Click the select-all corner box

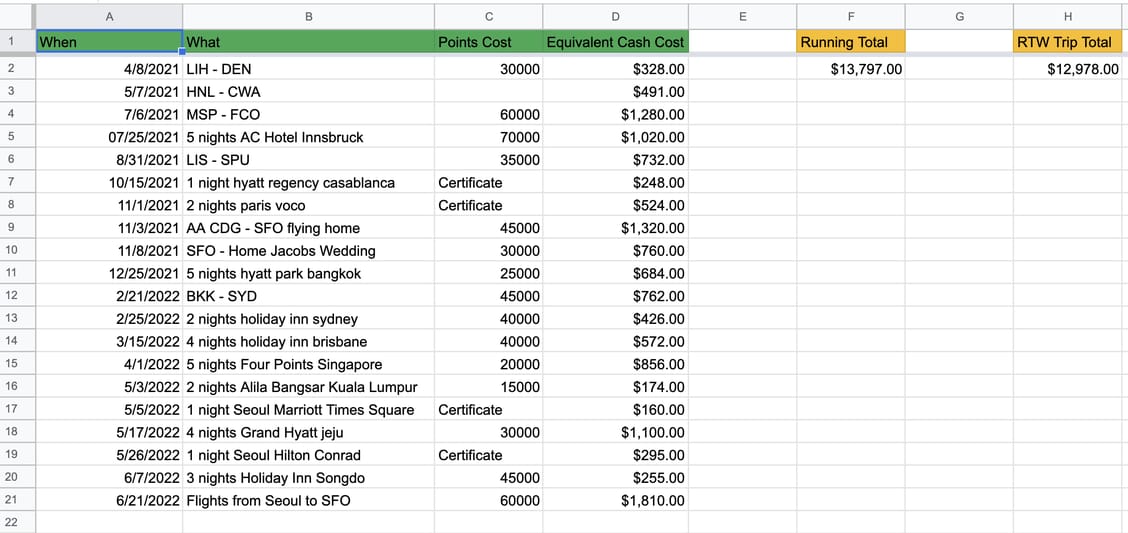tap(17, 16)
